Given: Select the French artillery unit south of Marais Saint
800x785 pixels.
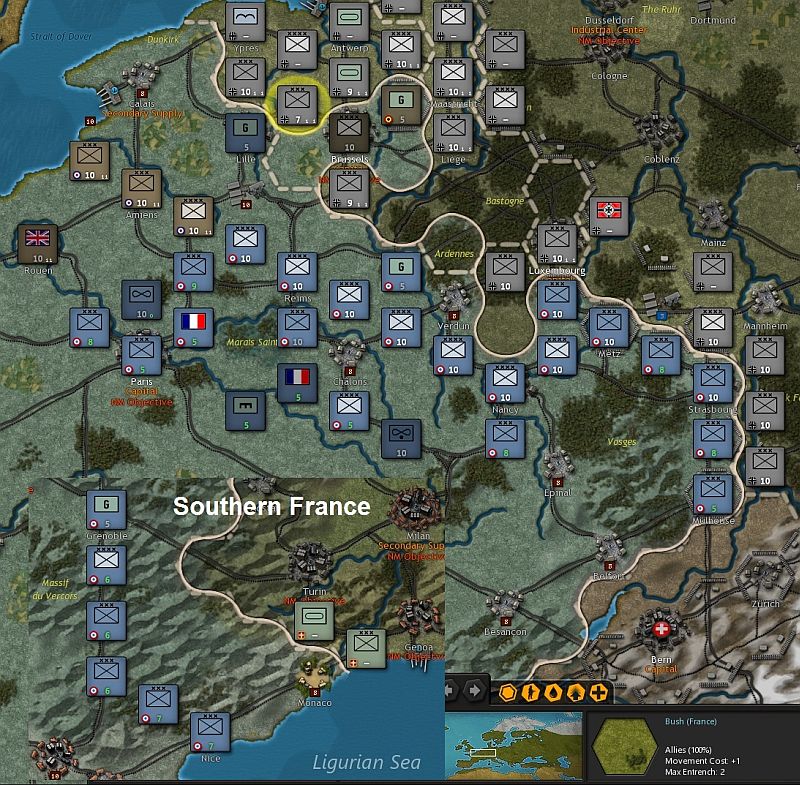Looking at the screenshot, I should point(245,411).
